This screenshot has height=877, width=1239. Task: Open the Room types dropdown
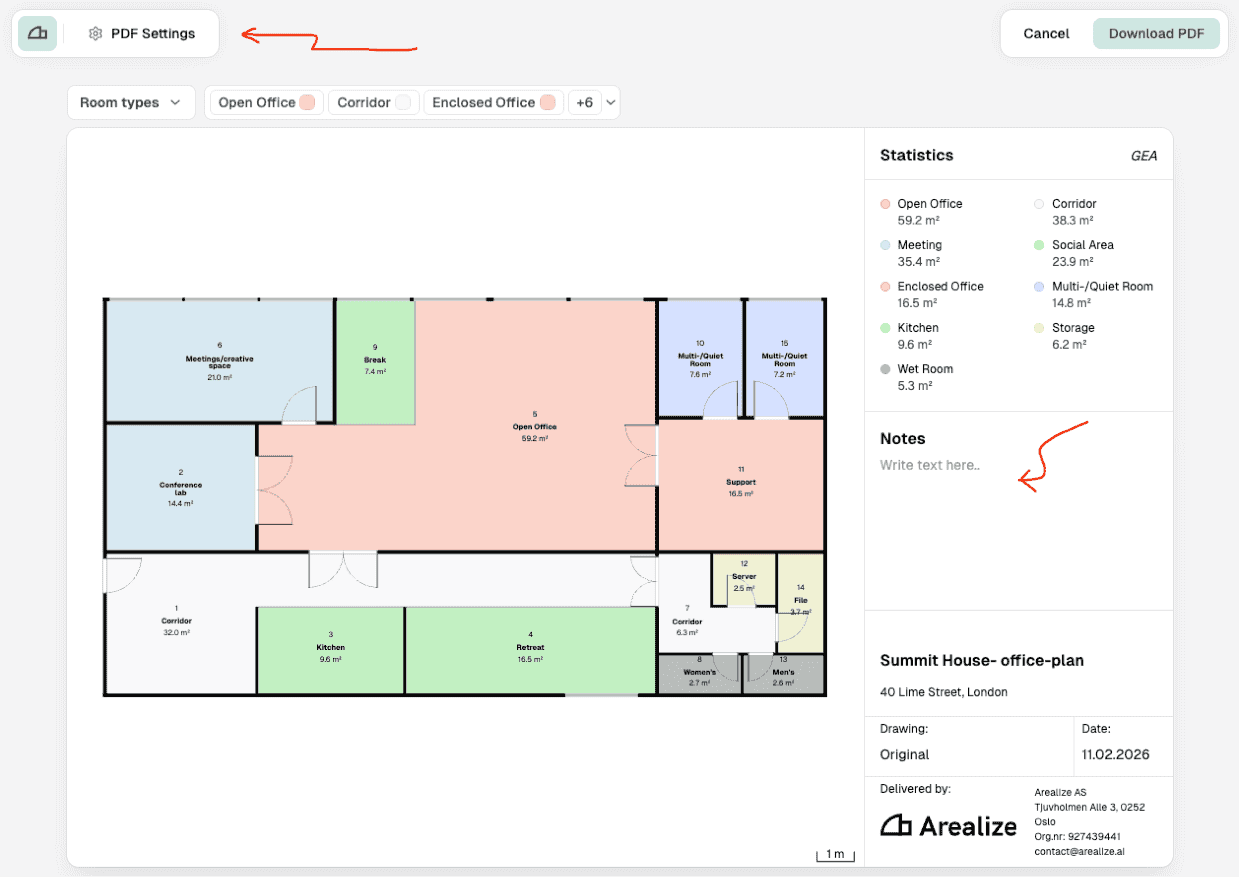(x=131, y=102)
